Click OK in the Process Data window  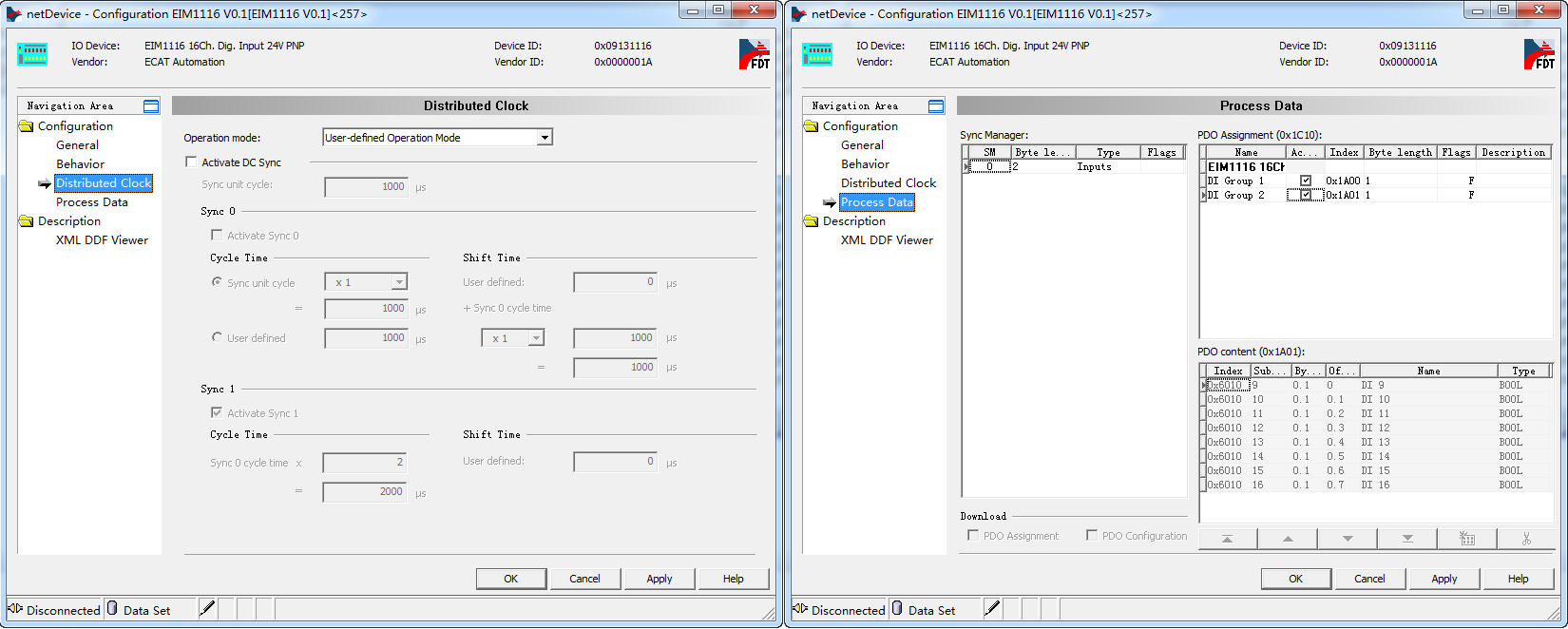pyautogui.click(x=1295, y=579)
